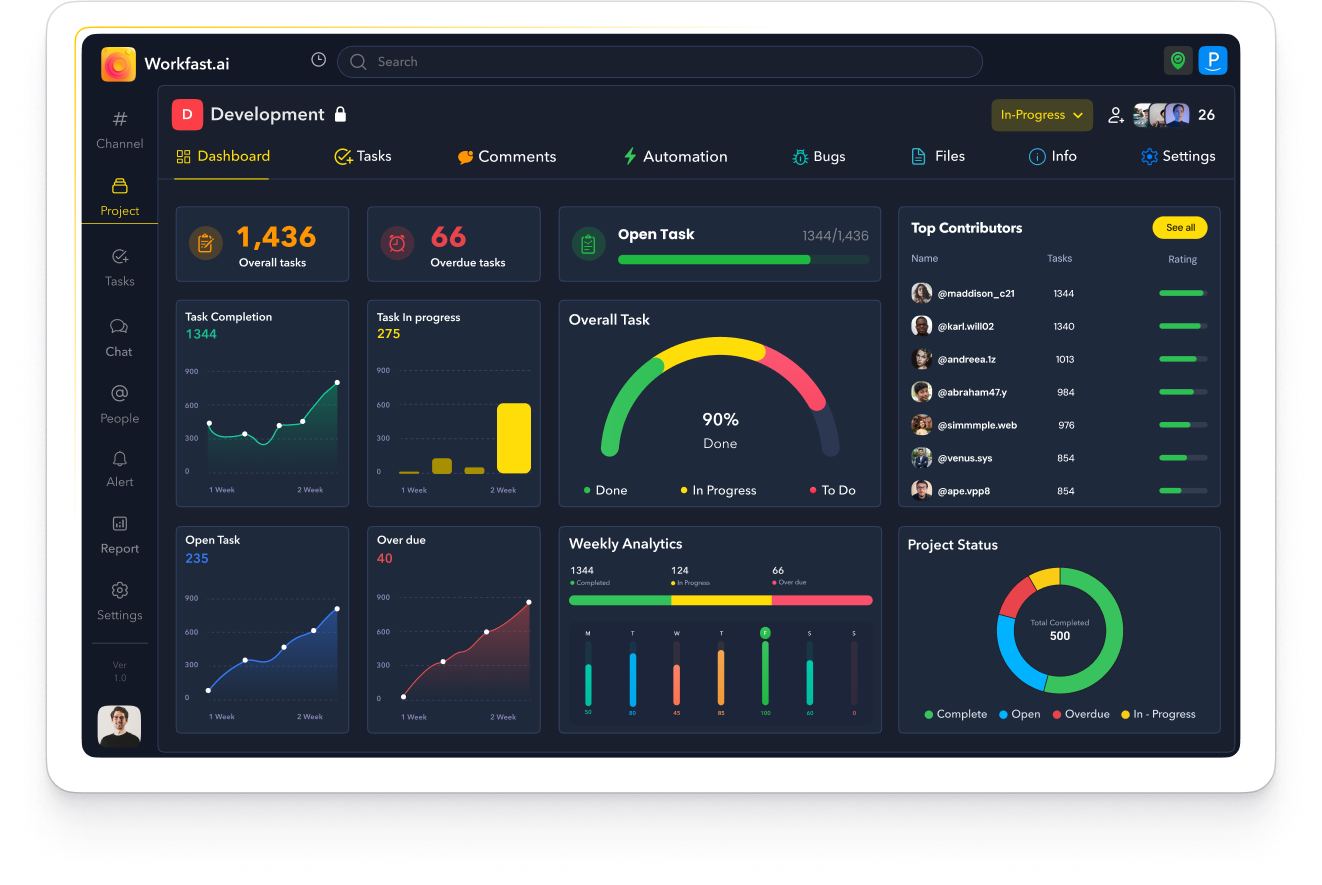This screenshot has height=885, width=1322.
Task: Open the Comments tab
Action: tap(506, 156)
